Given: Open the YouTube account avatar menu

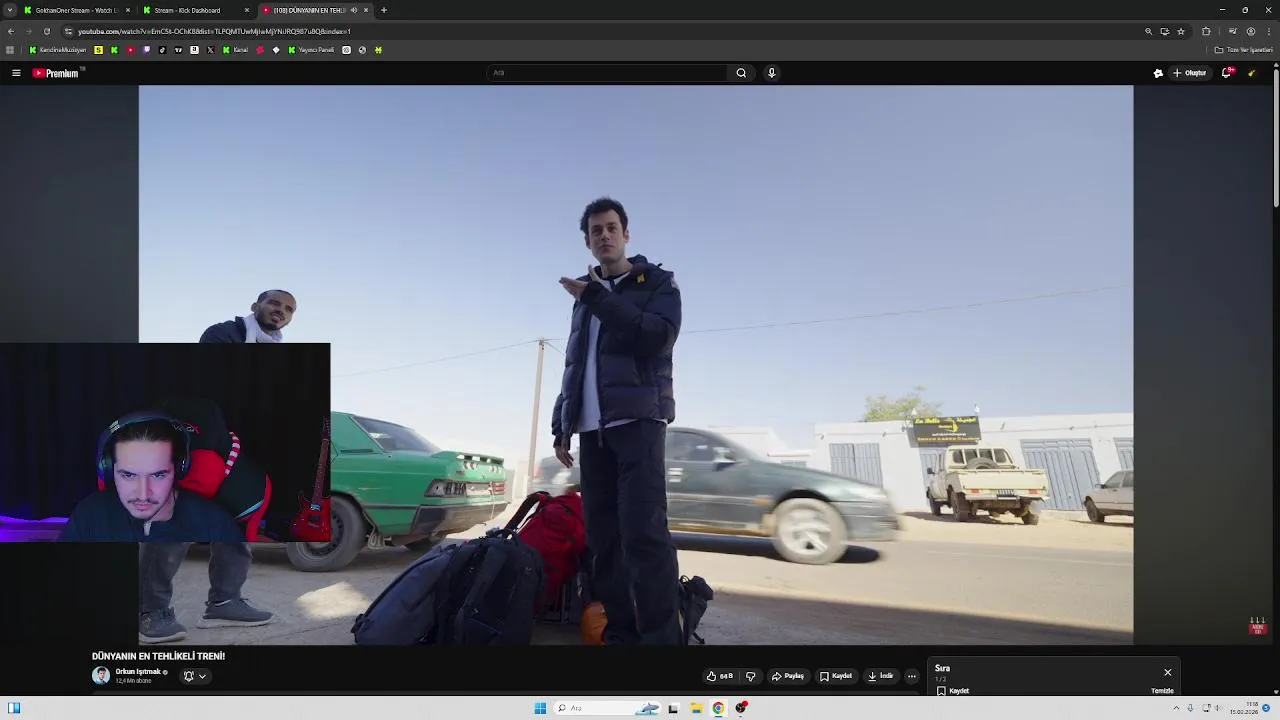Looking at the screenshot, I should pos(1251,73).
